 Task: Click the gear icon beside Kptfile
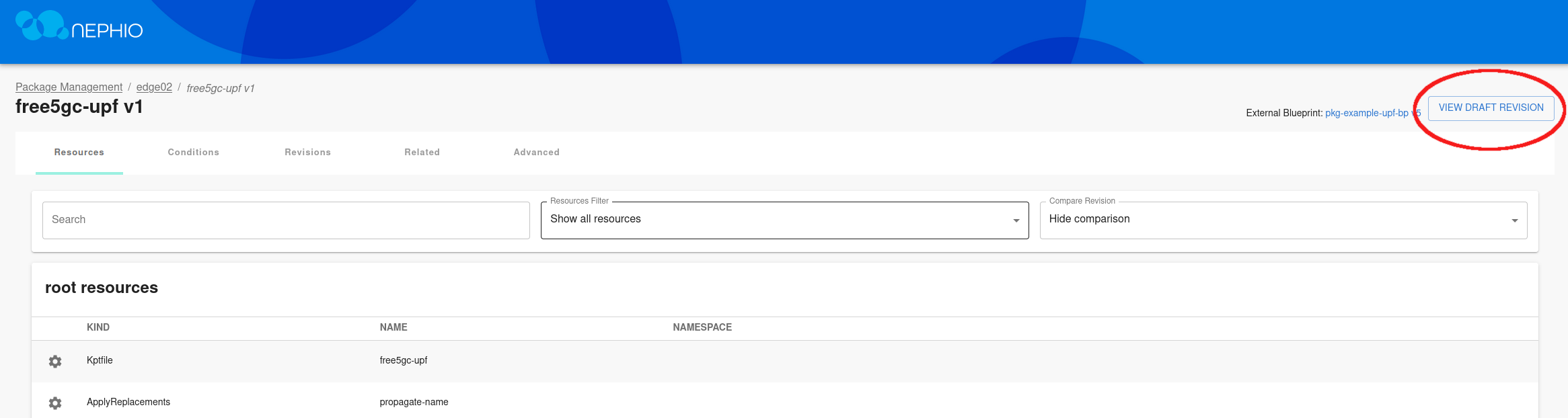[x=55, y=362]
